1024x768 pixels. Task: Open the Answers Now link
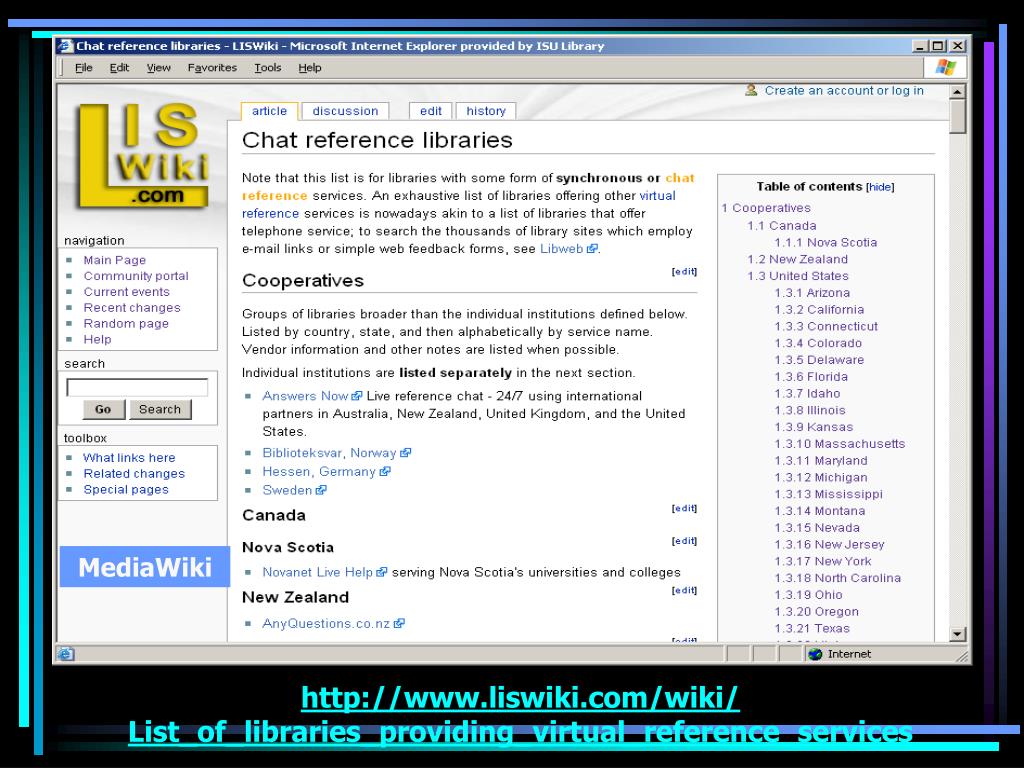pos(305,396)
